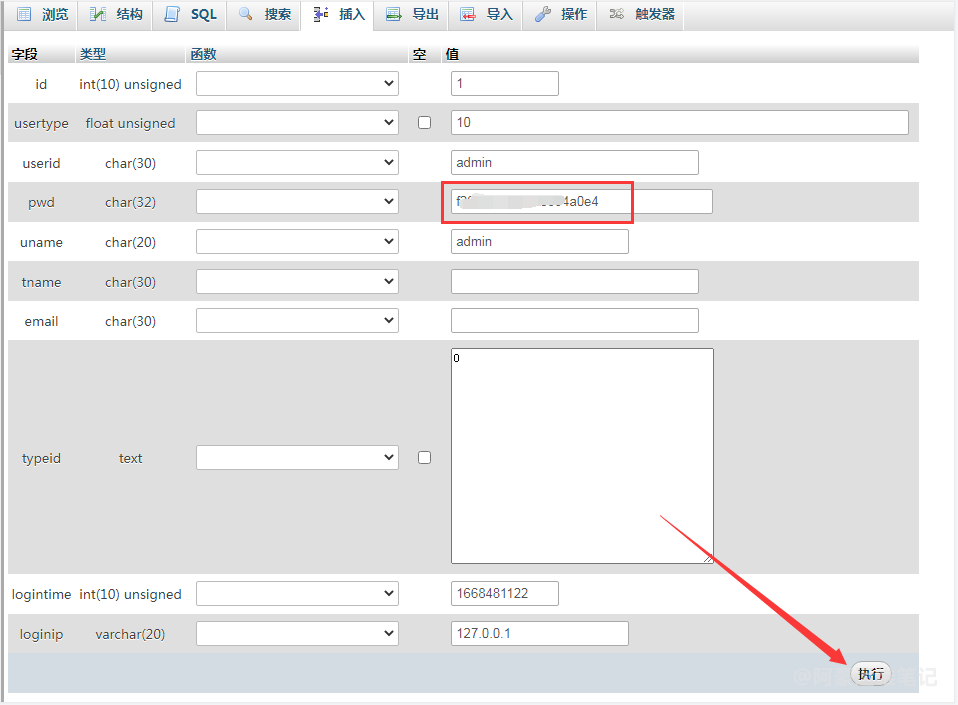Click into the typeid text area

coord(582,456)
